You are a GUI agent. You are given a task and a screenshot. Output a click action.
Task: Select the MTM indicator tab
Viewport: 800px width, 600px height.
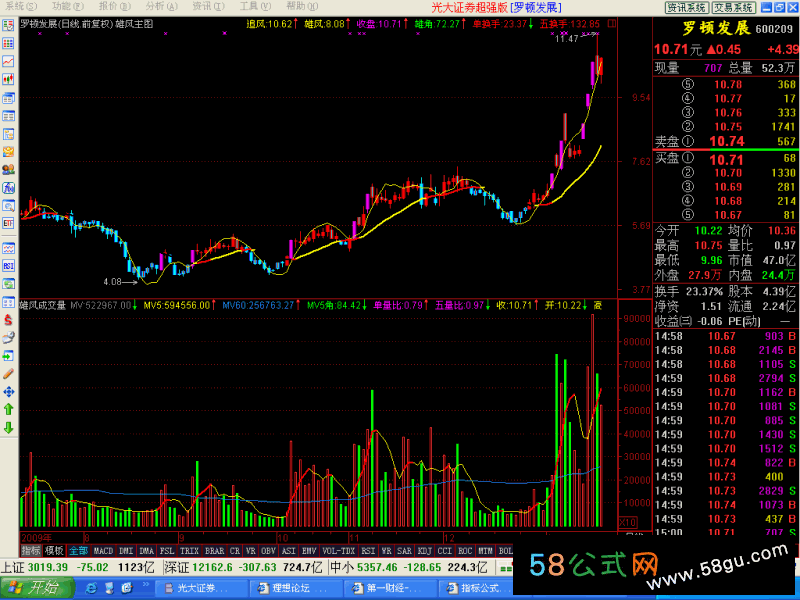tap(486, 551)
